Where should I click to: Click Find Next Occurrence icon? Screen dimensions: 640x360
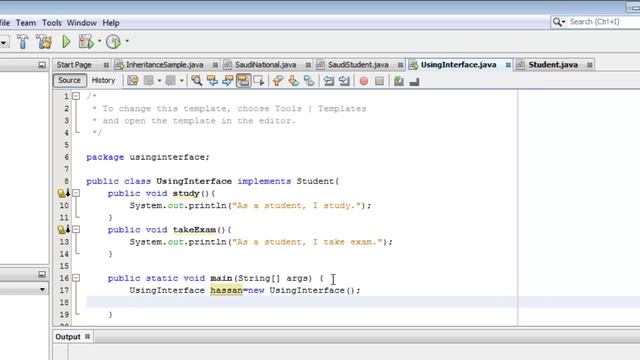[x=228, y=81]
